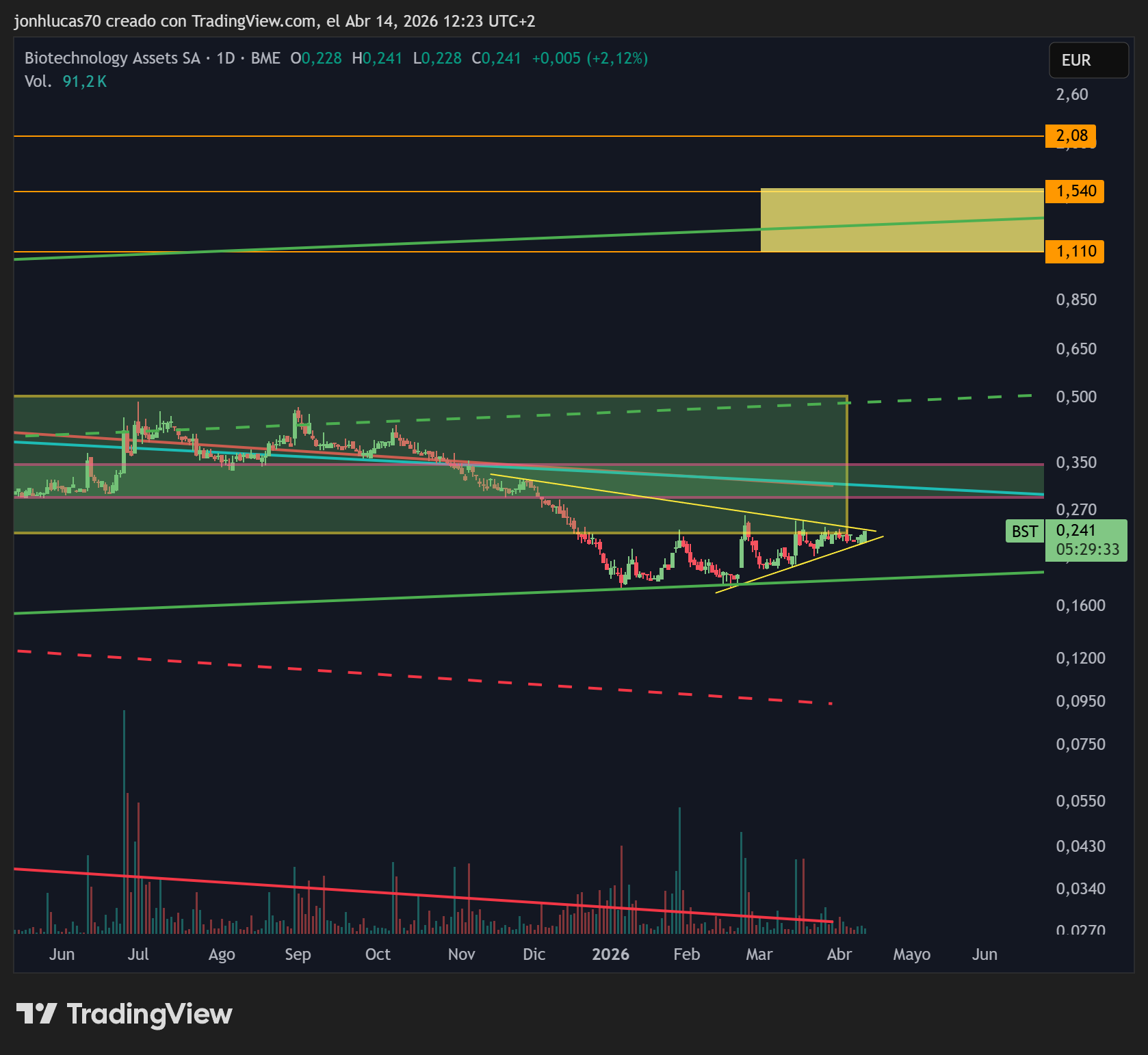Click the Dic label on time axis

click(x=534, y=954)
